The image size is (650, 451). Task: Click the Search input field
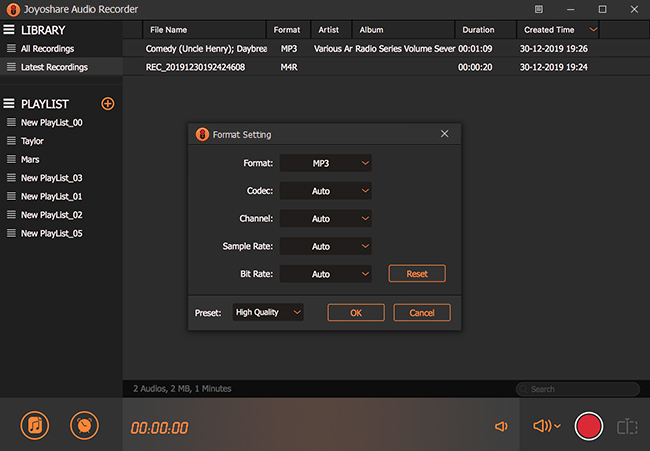click(580, 389)
